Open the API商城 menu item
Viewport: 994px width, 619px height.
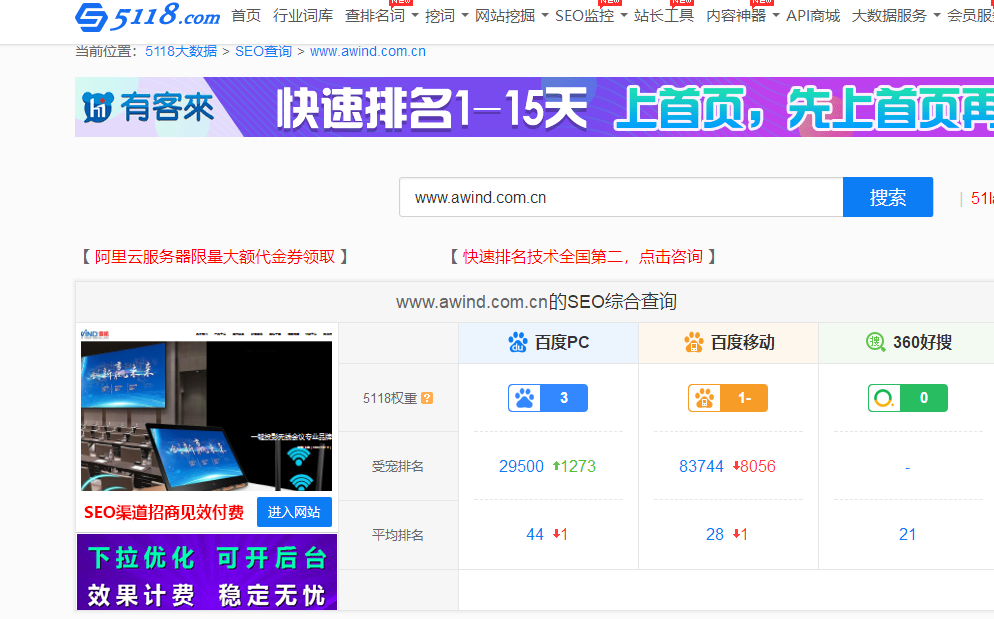point(813,15)
